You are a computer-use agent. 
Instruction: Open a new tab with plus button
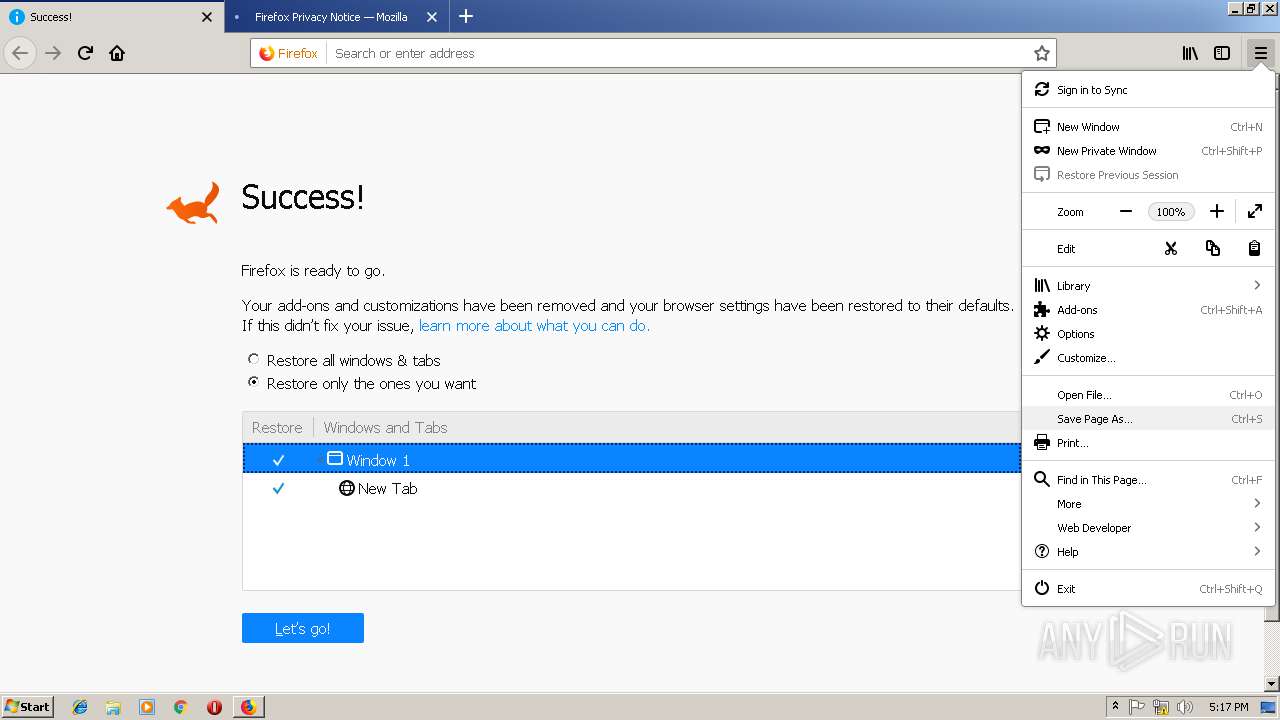[x=466, y=16]
